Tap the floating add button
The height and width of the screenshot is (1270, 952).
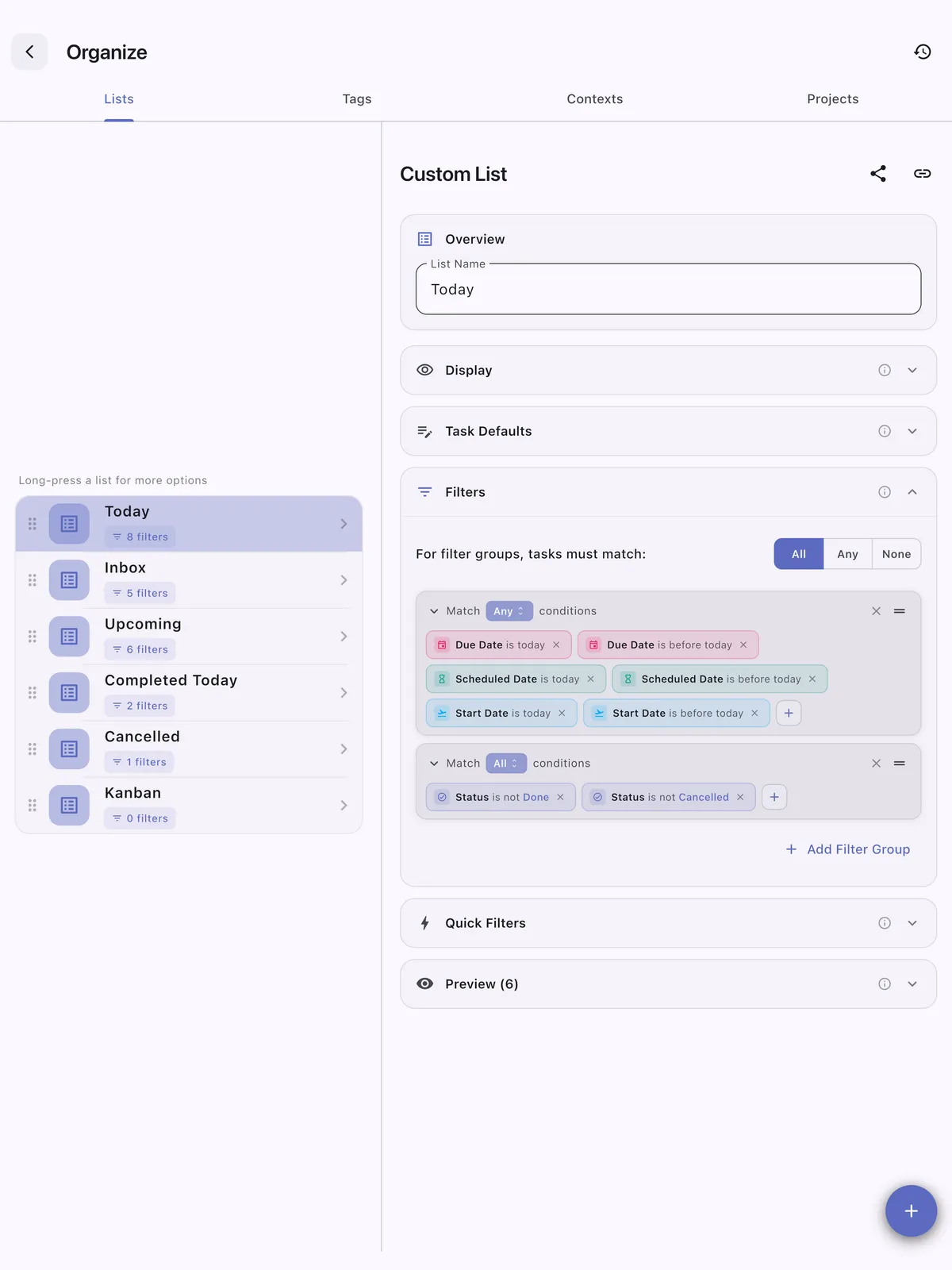click(x=911, y=1211)
